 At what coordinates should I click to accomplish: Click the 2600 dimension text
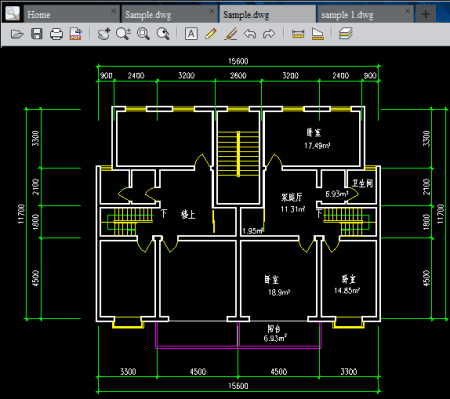coord(238,76)
